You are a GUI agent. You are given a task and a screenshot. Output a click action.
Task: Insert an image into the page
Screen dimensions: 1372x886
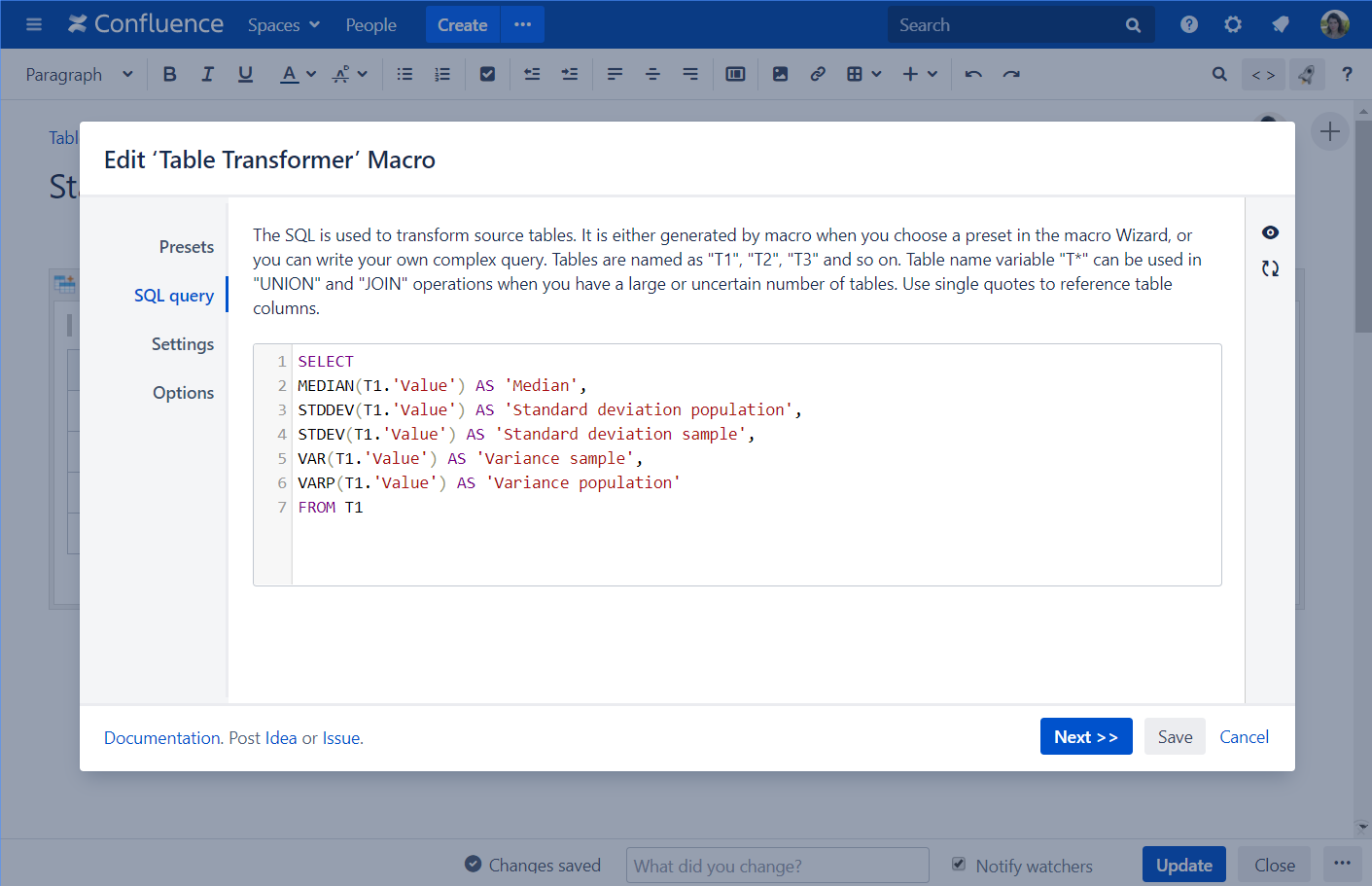click(780, 74)
